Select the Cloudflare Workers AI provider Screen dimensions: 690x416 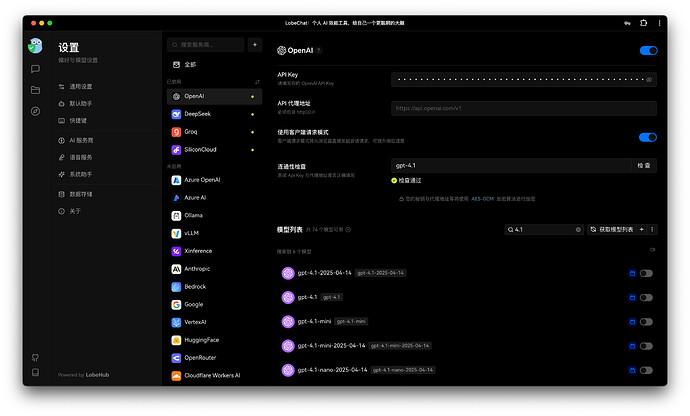click(x=214, y=376)
